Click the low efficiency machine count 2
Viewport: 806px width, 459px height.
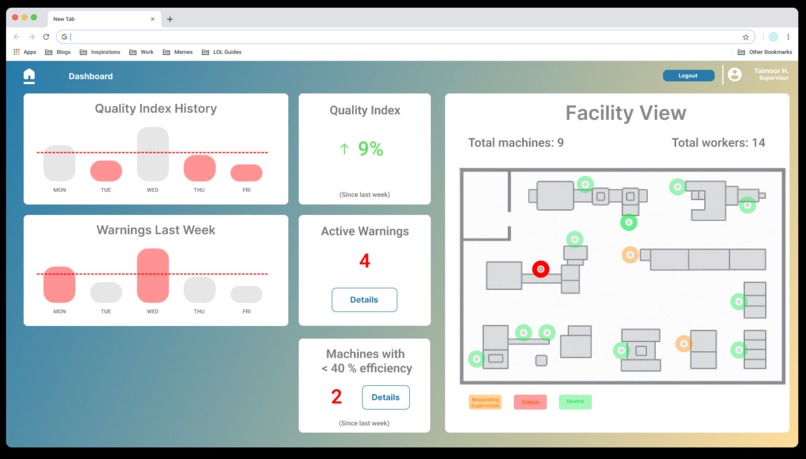pyautogui.click(x=336, y=397)
